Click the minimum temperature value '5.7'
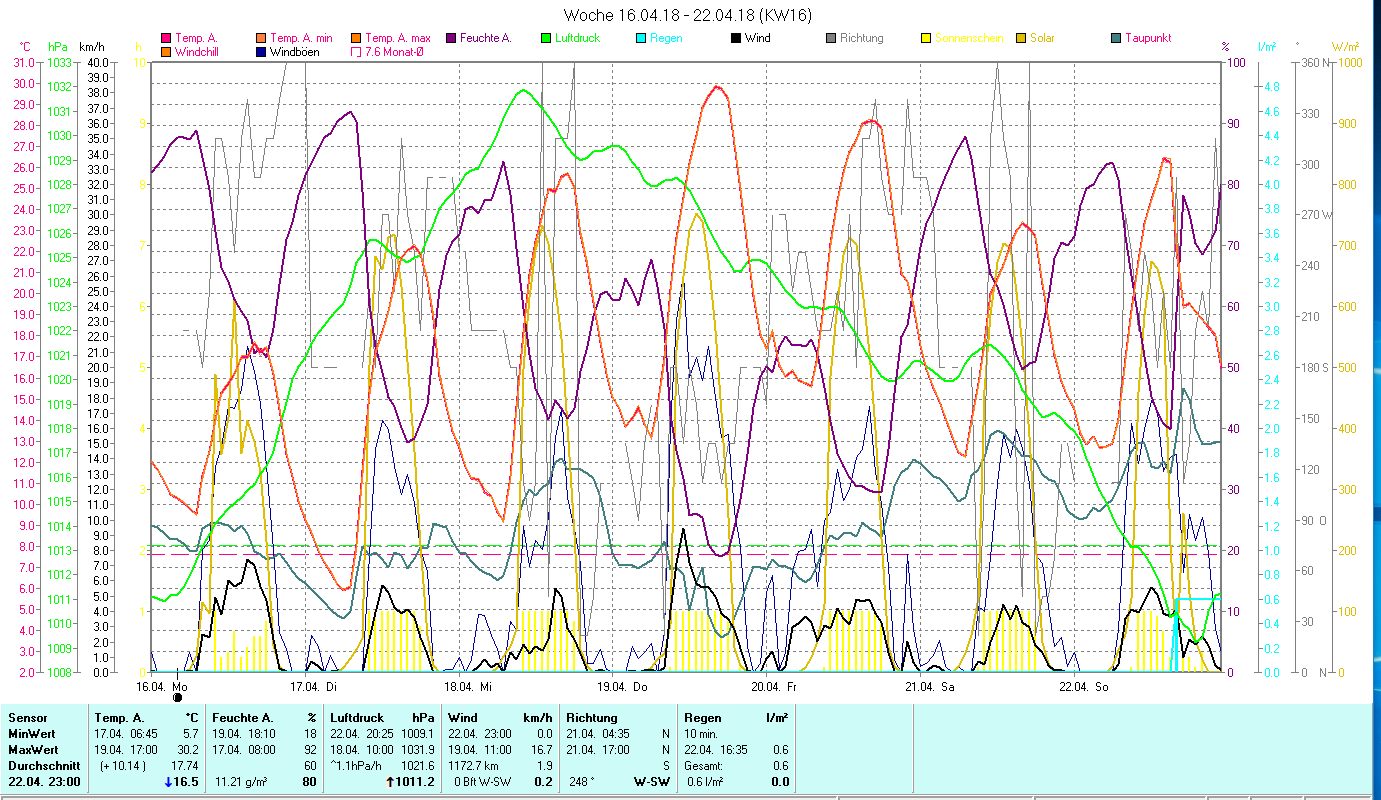The height and width of the screenshot is (800, 1381). (x=191, y=734)
